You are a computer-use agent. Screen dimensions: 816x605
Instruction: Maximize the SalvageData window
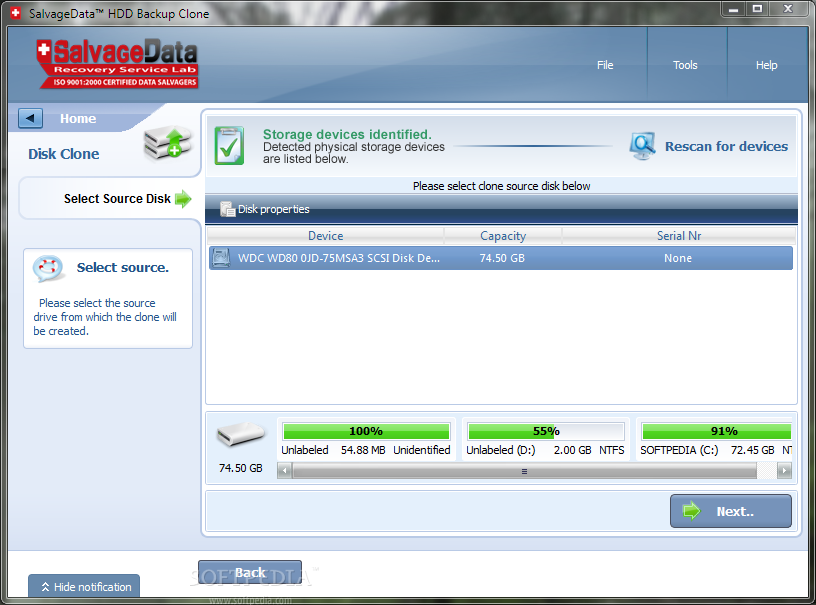758,9
